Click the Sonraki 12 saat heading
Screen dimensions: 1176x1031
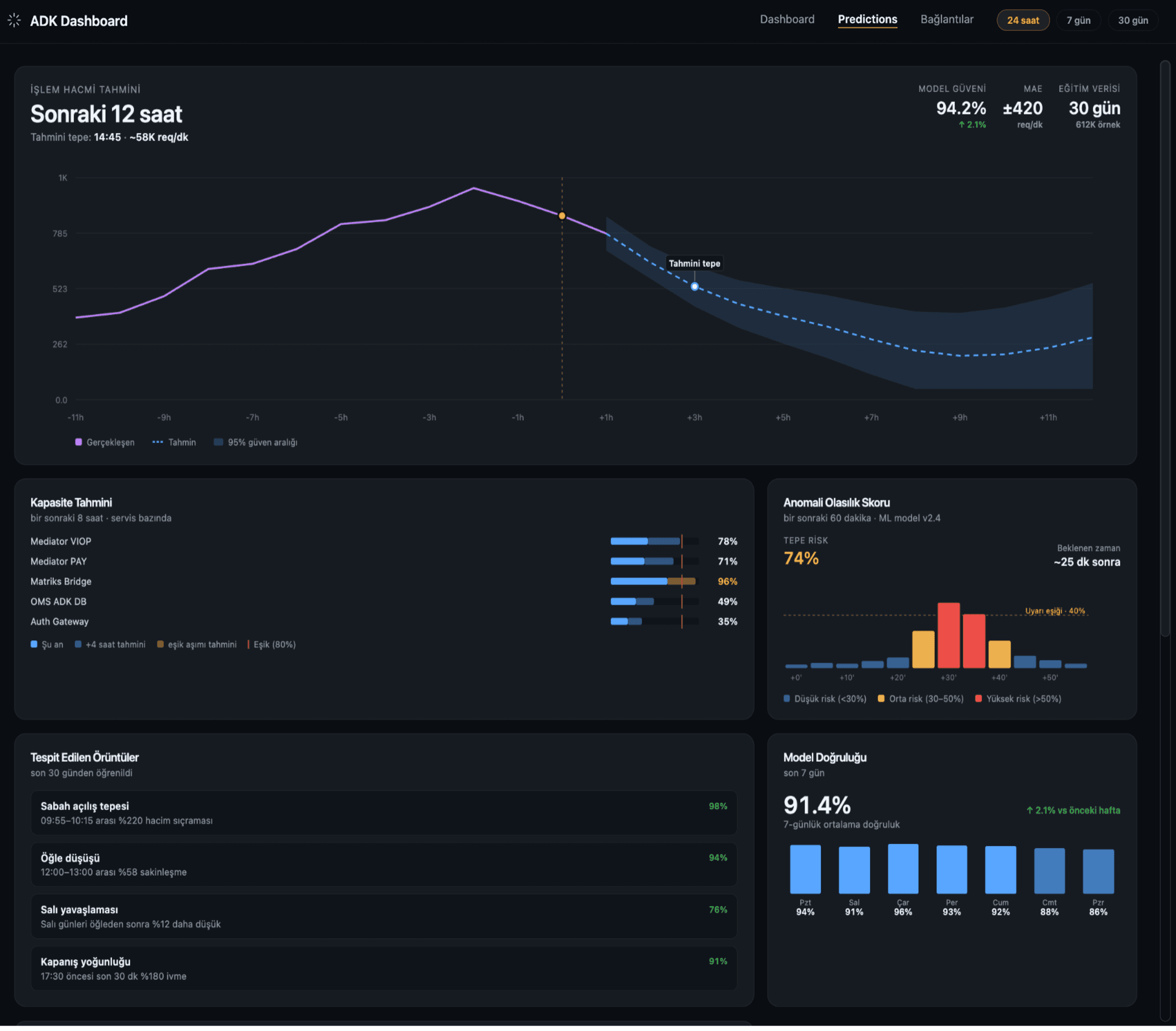coord(106,114)
